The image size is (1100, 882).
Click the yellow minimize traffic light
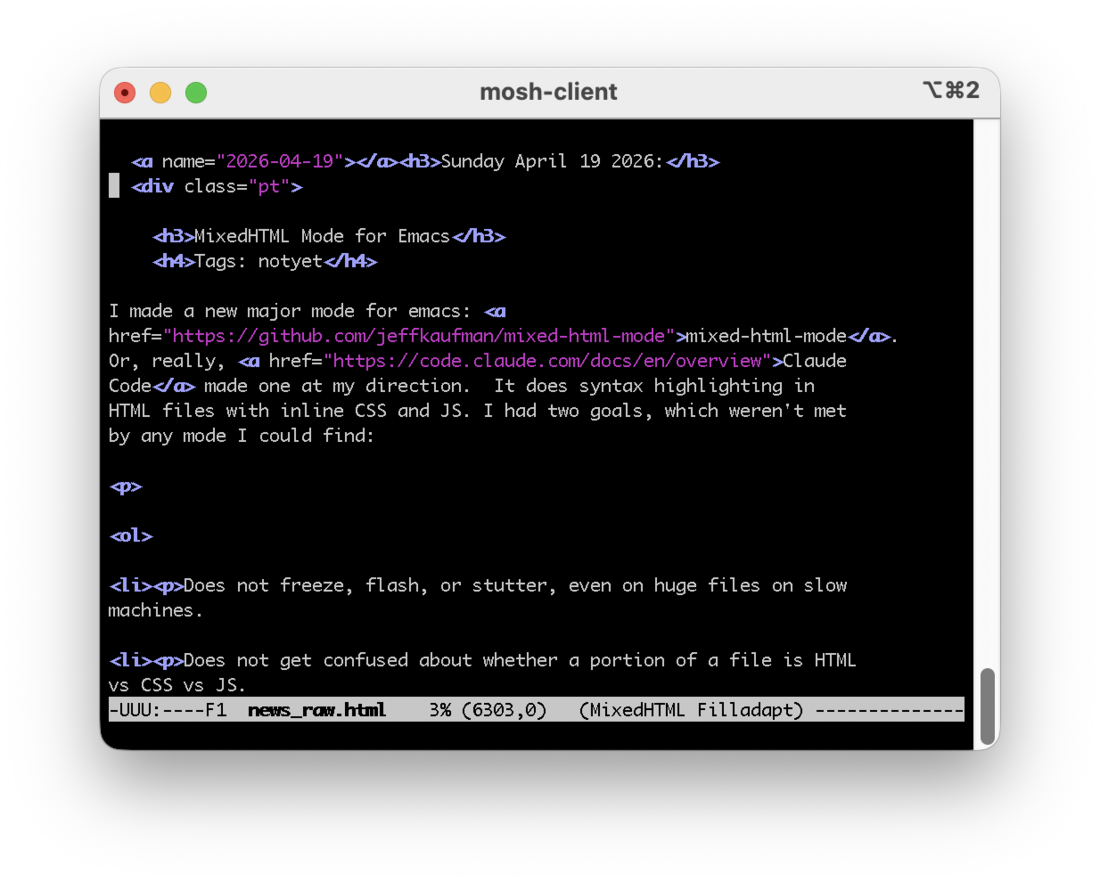pyautogui.click(x=160, y=91)
